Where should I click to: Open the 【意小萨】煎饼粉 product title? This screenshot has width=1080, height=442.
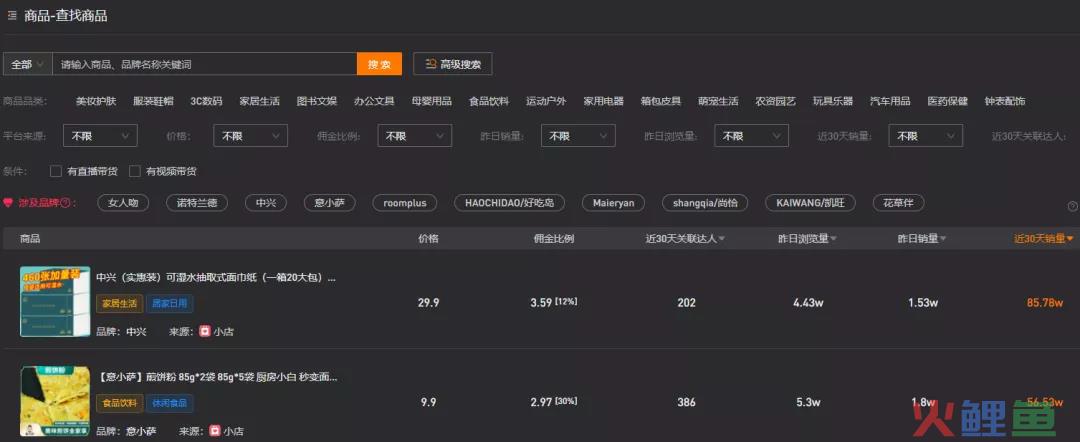click(217, 377)
